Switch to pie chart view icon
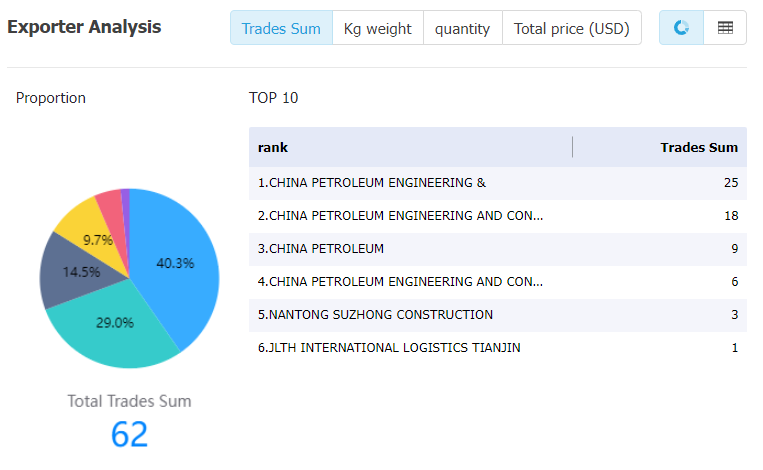763x470 pixels. point(681,28)
